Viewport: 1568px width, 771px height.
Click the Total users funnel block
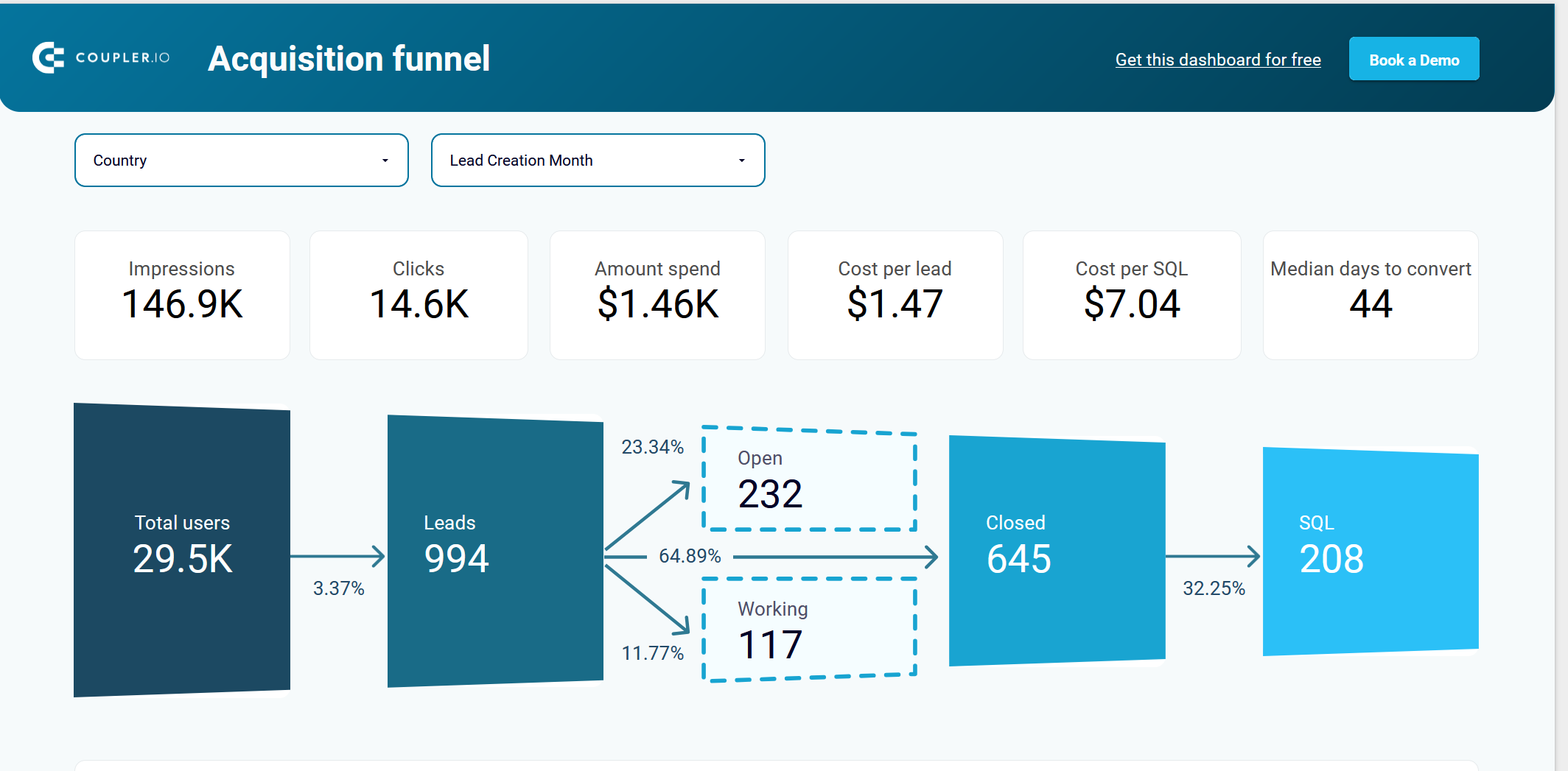click(182, 549)
